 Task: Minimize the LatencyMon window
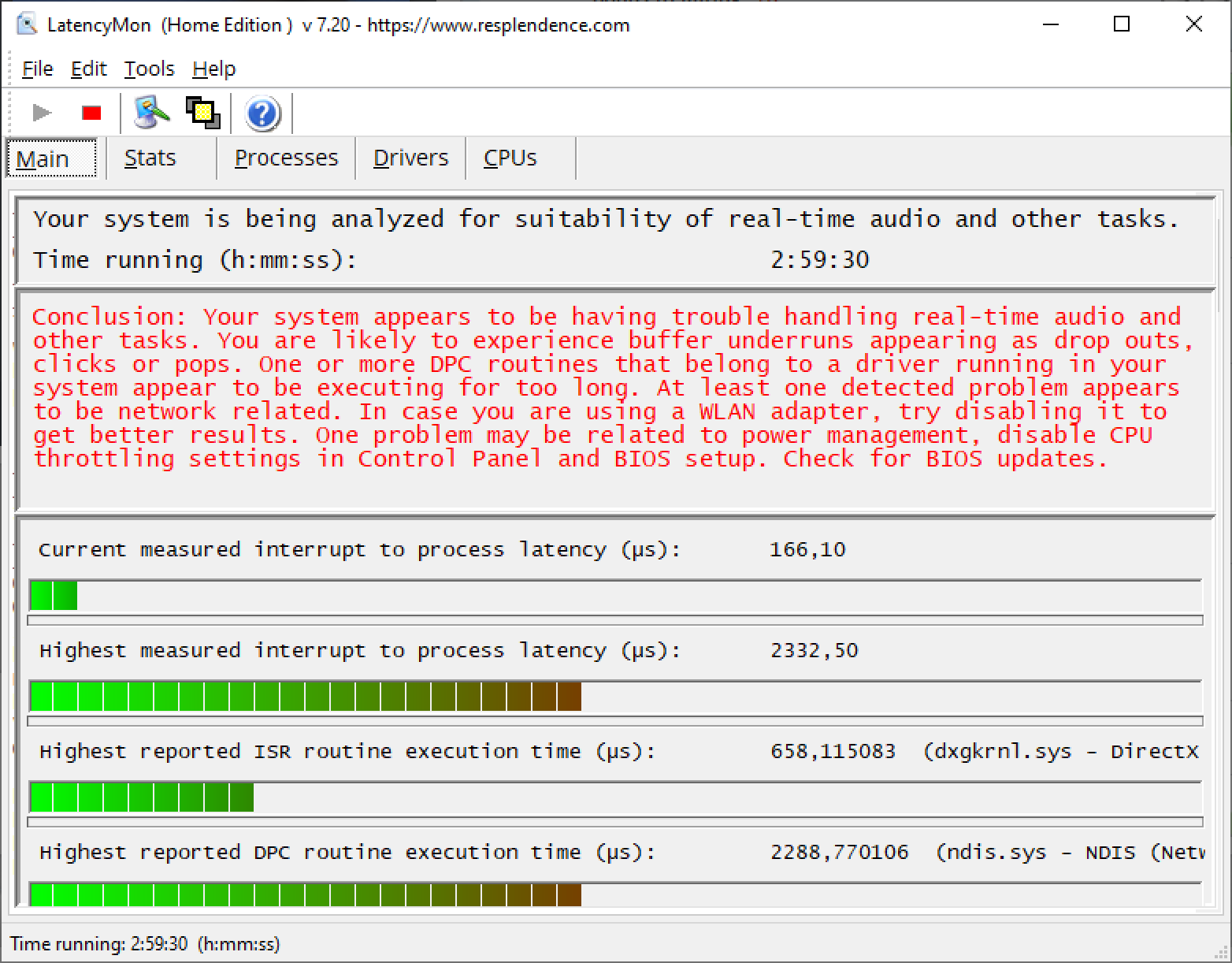coord(1050,24)
